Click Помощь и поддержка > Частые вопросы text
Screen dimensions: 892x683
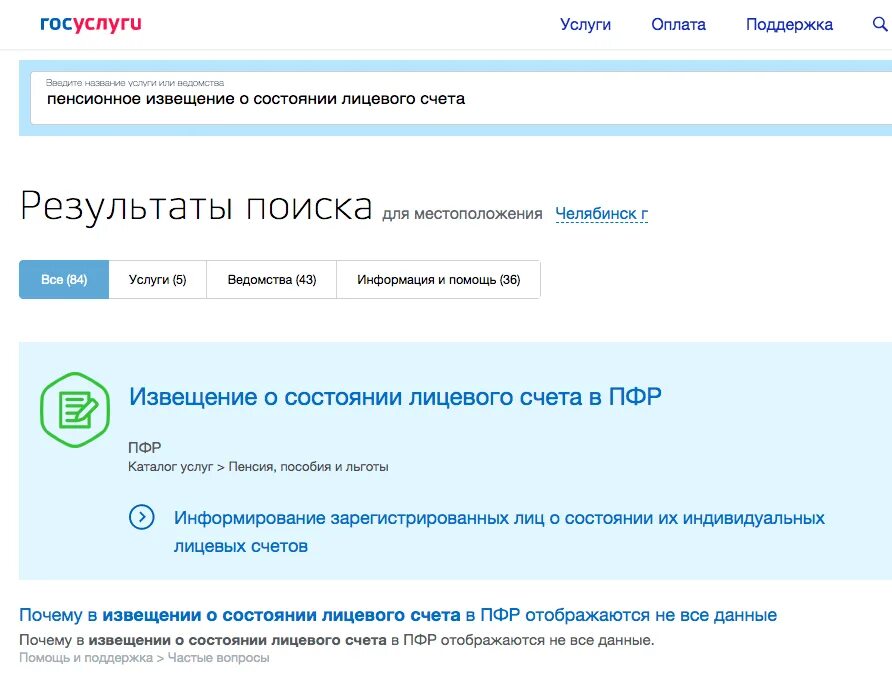[144, 658]
